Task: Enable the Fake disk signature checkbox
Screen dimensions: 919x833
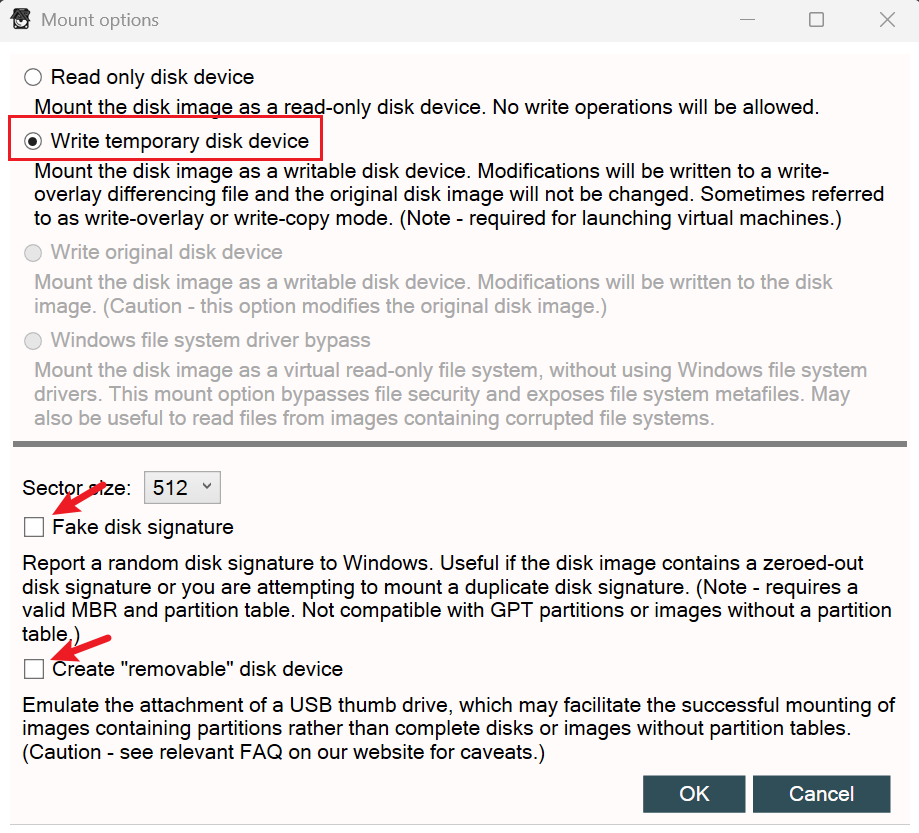Action: tap(35, 526)
